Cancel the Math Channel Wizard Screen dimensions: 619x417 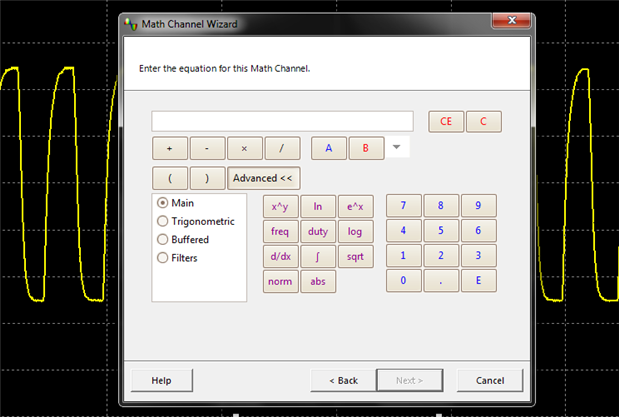tap(490, 380)
